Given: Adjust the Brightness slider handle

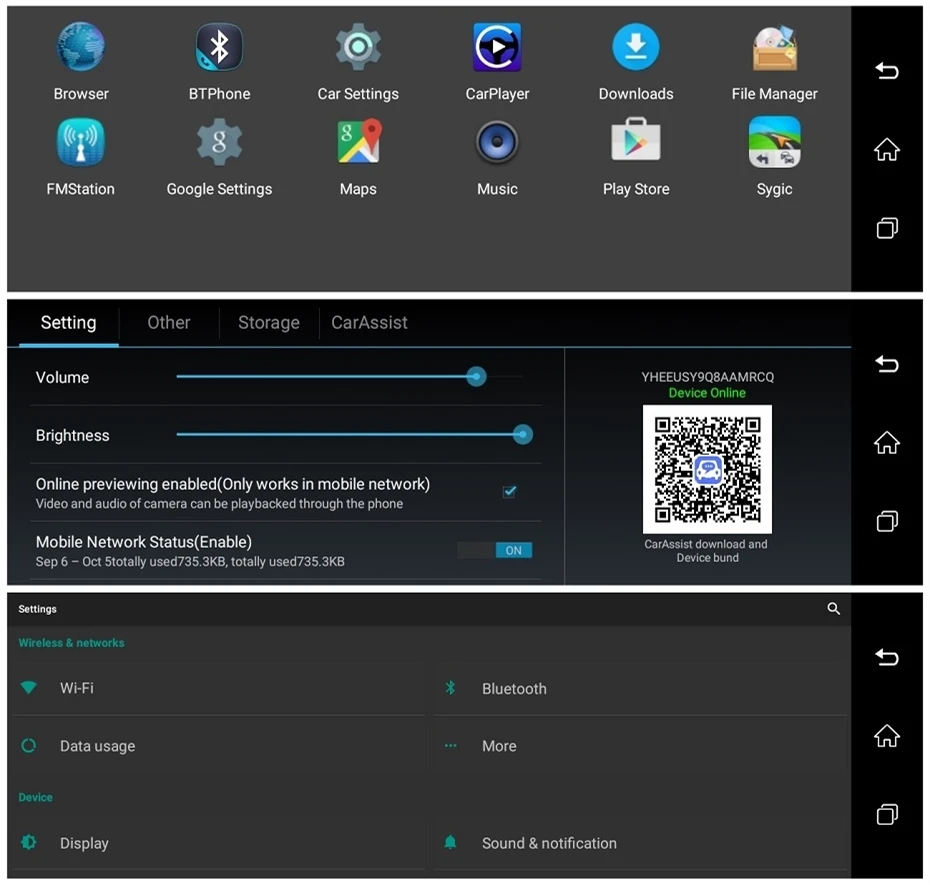Looking at the screenshot, I should [523, 435].
